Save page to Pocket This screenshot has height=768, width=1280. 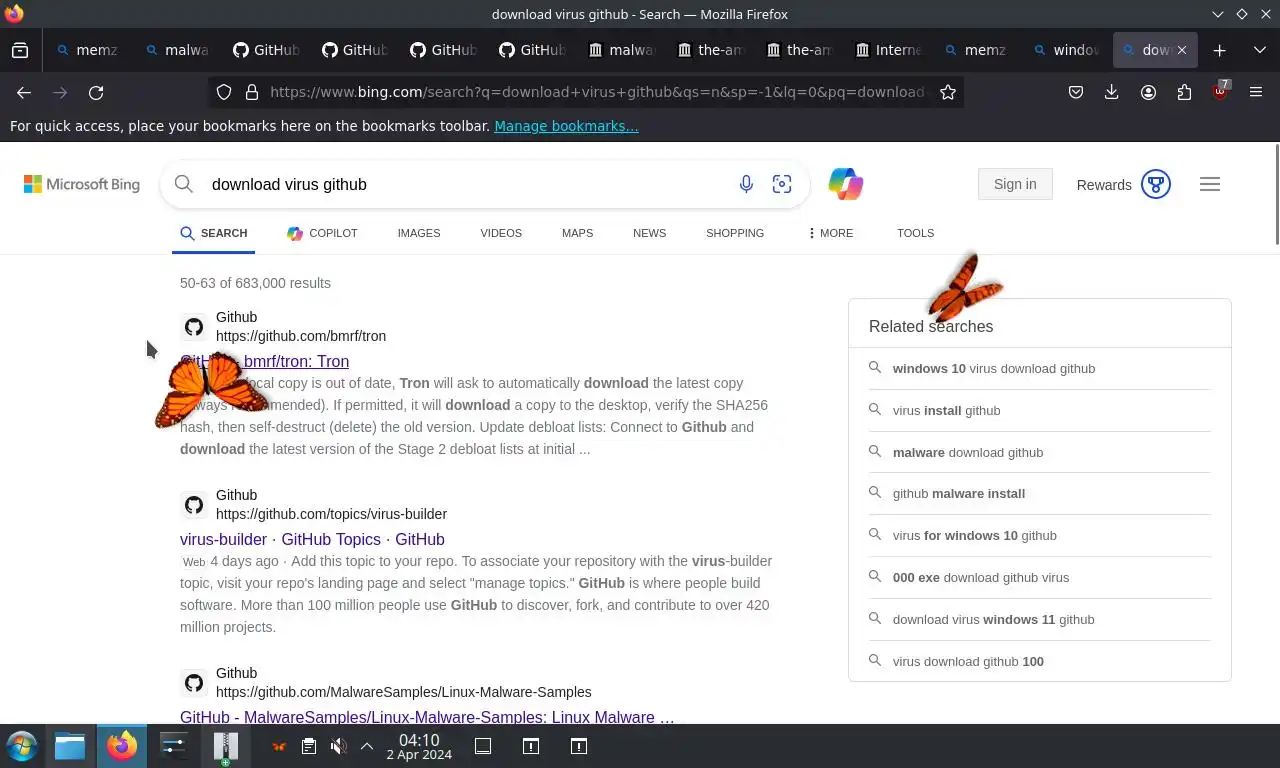click(1076, 92)
